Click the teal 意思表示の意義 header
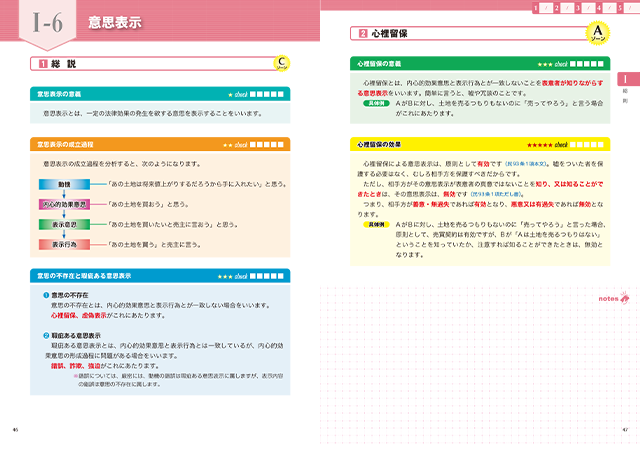640x452 pixels. [x=160, y=94]
